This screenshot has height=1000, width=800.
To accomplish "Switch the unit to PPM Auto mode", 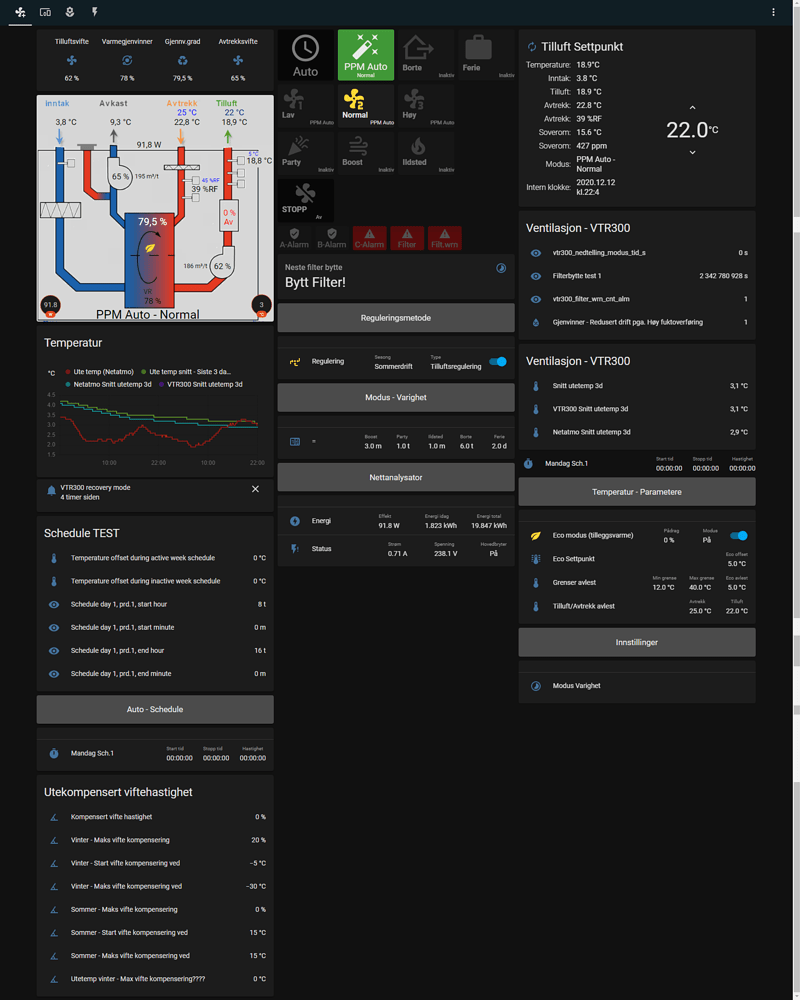I will pyautogui.click(x=365, y=54).
